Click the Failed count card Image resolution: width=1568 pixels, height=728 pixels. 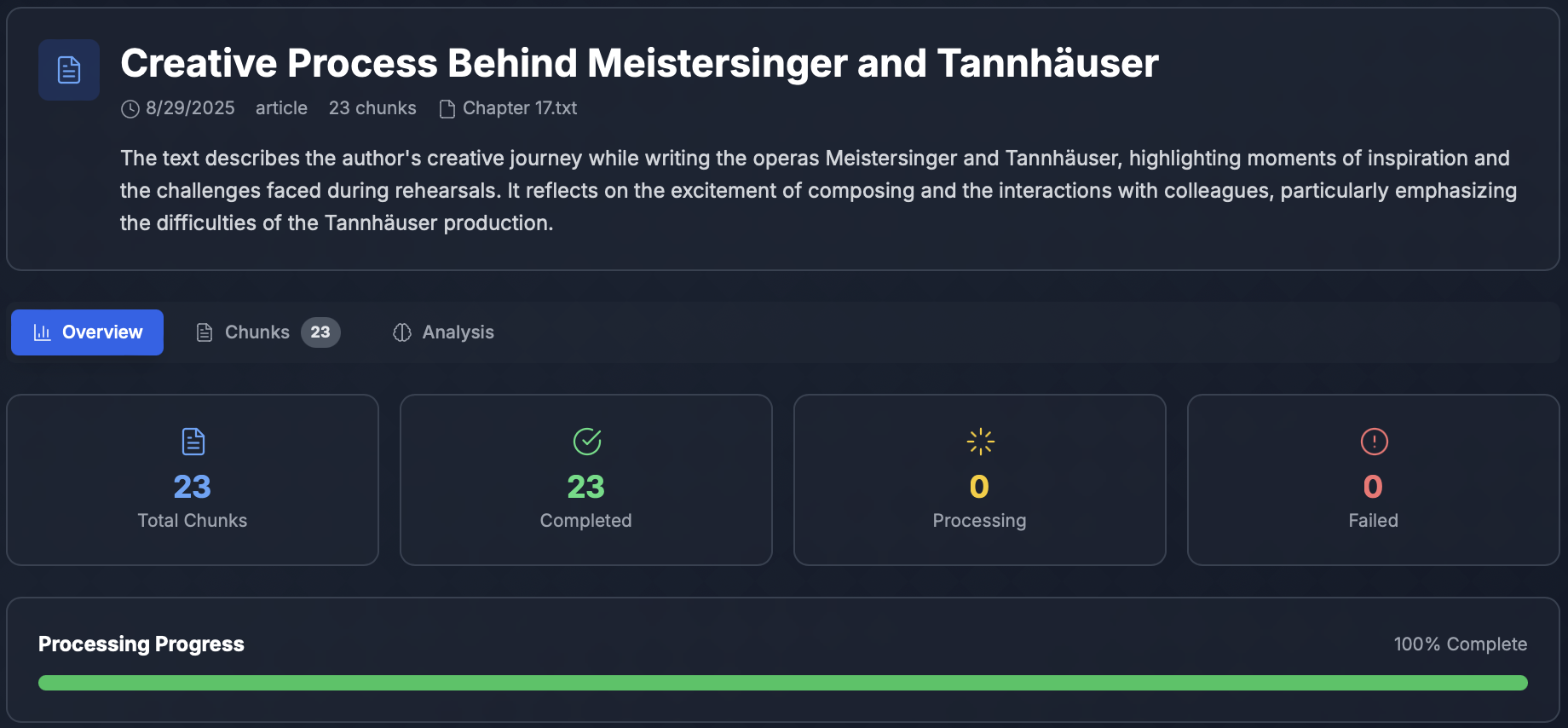point(1374,480)
